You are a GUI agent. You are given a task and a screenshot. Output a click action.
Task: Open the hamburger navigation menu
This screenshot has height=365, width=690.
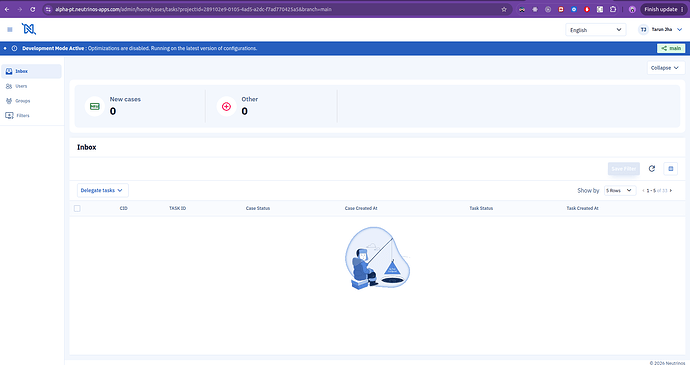(x=10, y=29)
